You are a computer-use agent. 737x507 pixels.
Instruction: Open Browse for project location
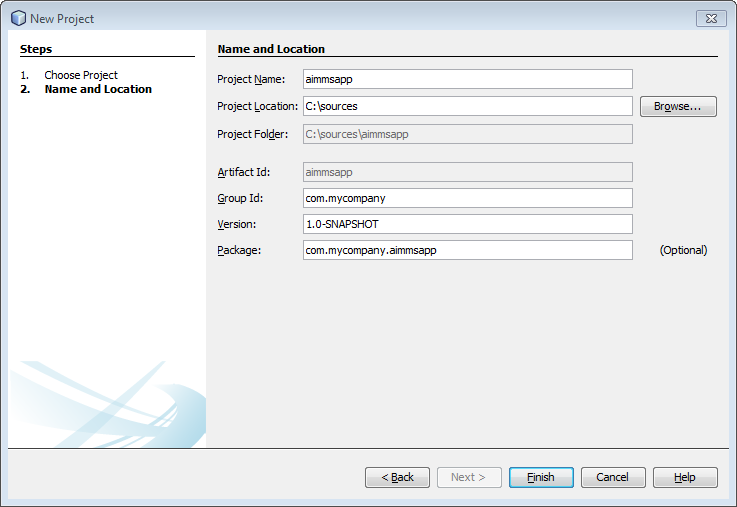click(678, 106)
